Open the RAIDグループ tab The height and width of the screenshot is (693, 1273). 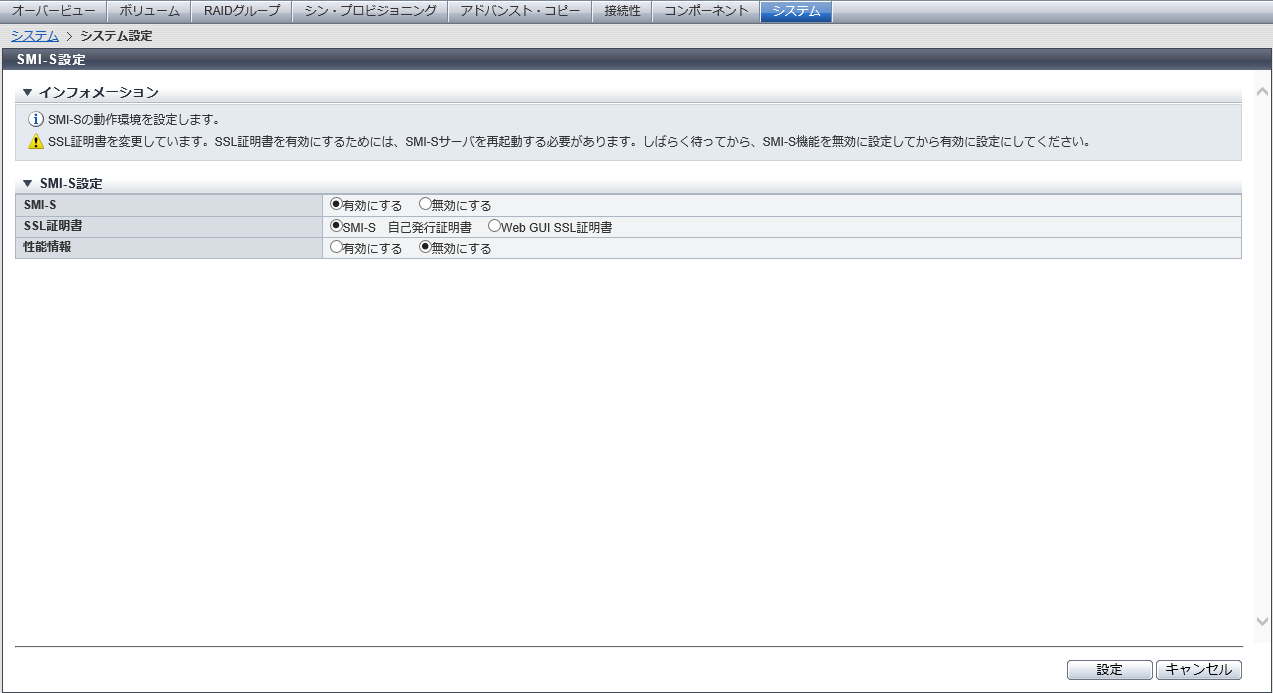[x=242, y=11]
